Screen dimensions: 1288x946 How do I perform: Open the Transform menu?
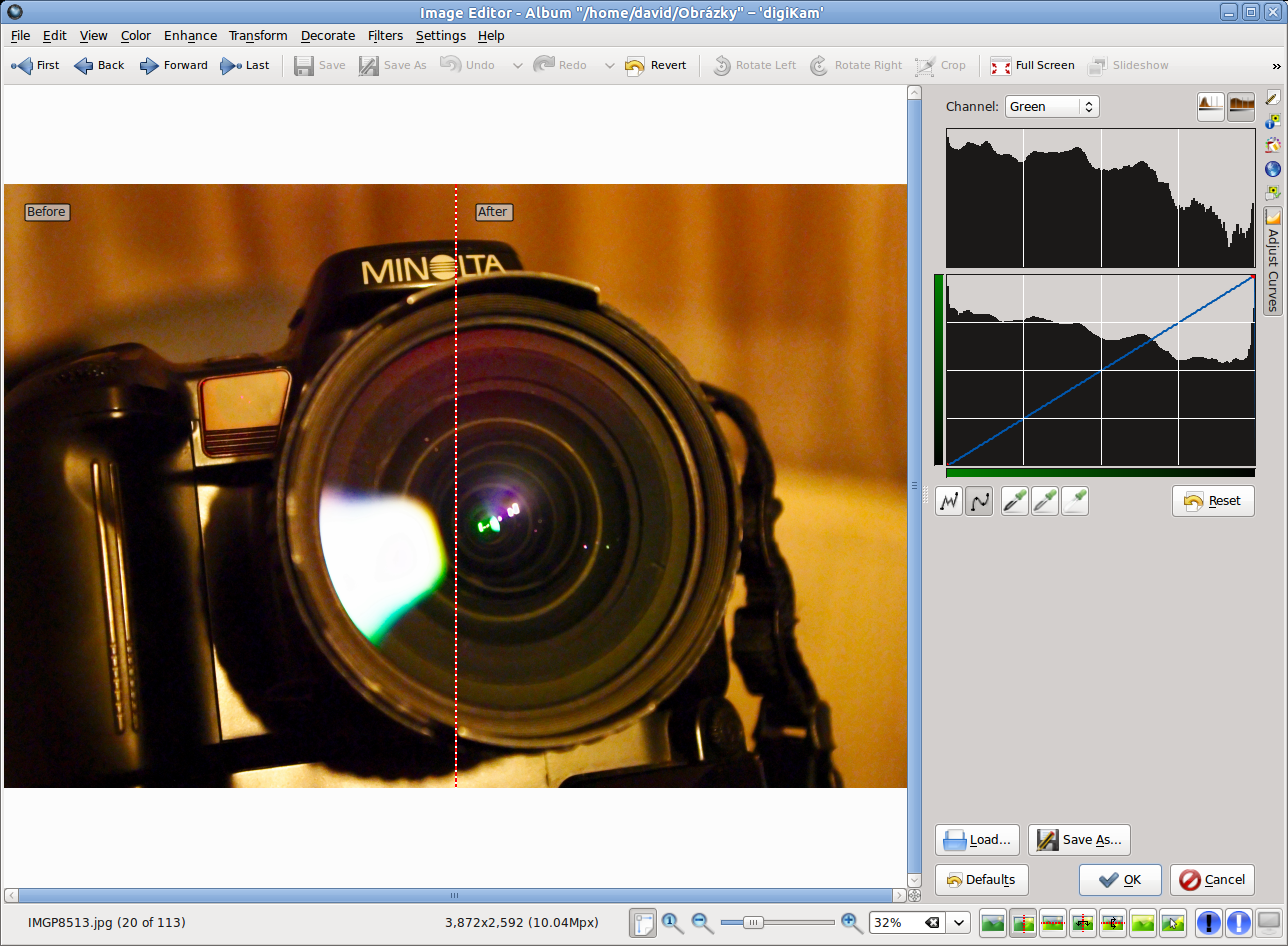(x=258, y=35)
